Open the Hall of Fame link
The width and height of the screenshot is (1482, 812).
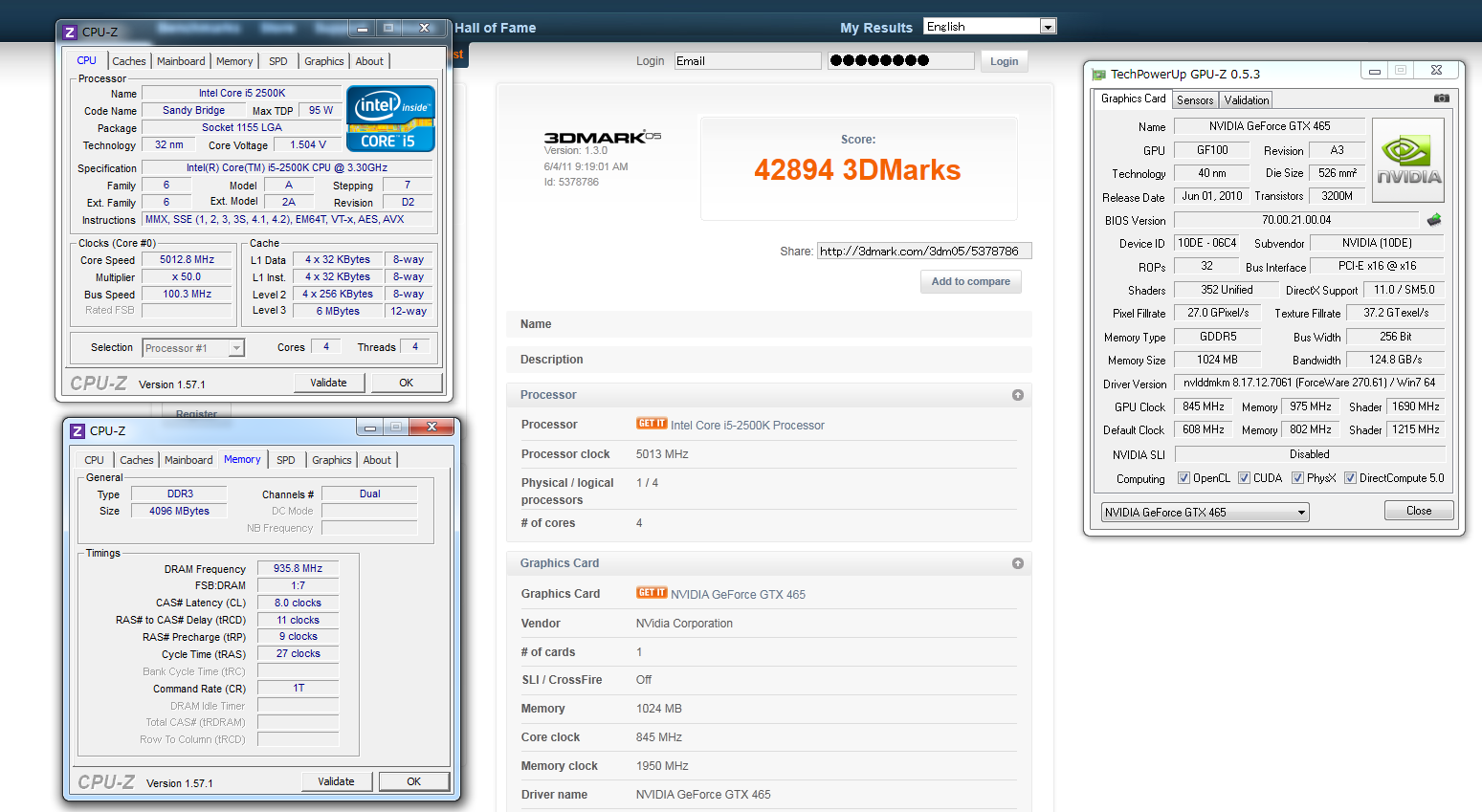pyautogui.click(x=496, y=28)
